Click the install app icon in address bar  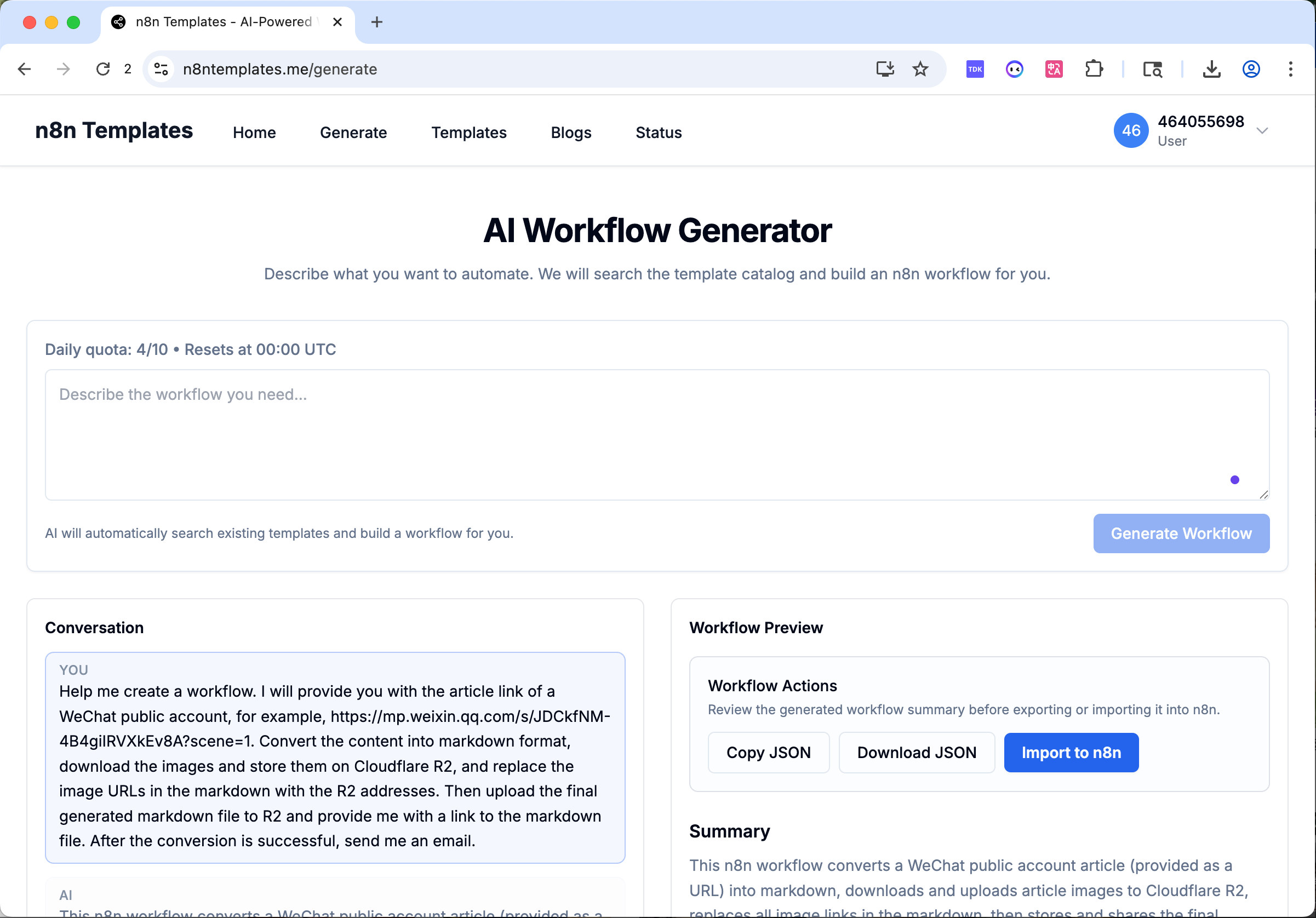point(884,70)
